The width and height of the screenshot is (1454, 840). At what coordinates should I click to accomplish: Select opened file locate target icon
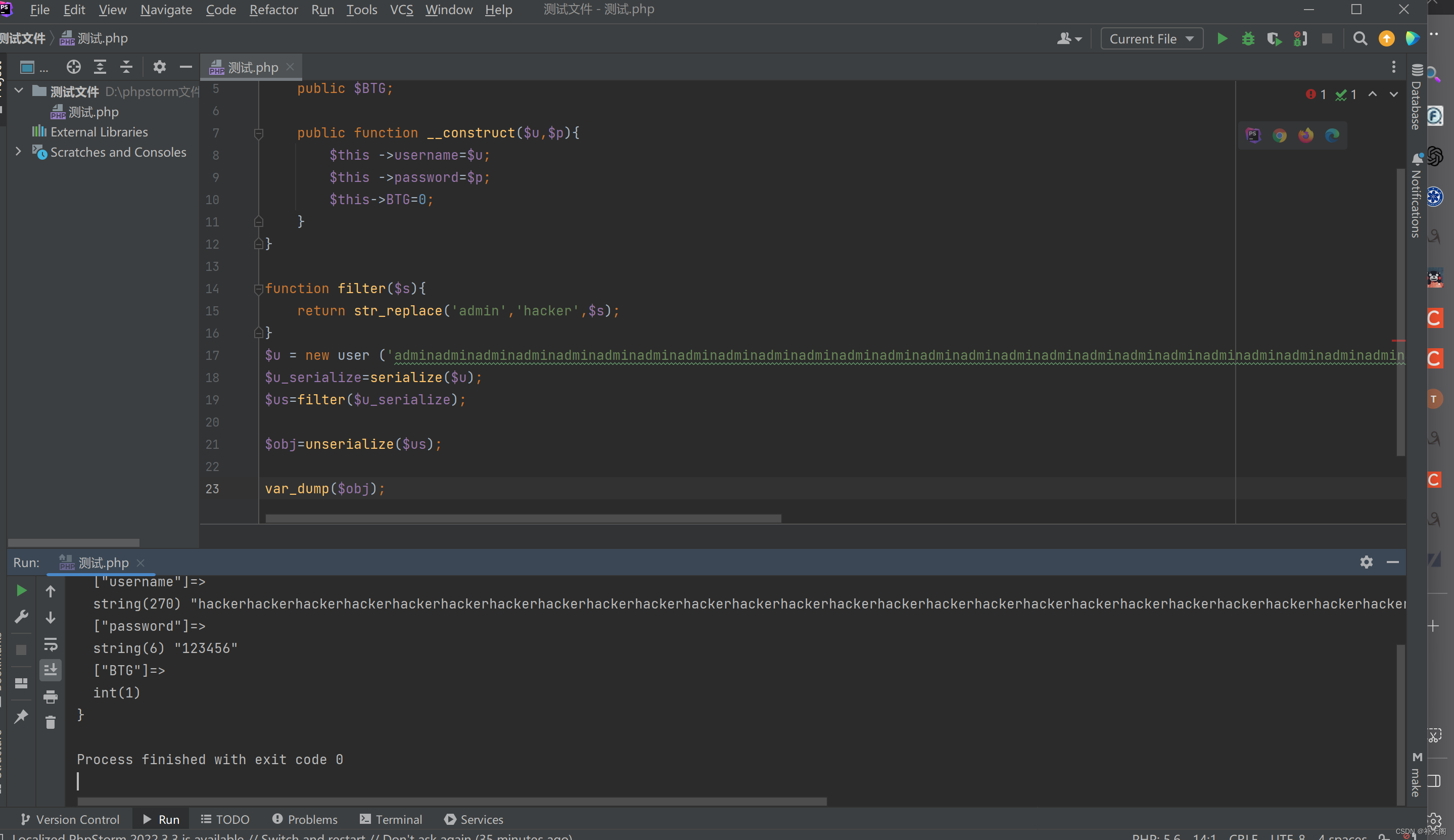(73, 67)
